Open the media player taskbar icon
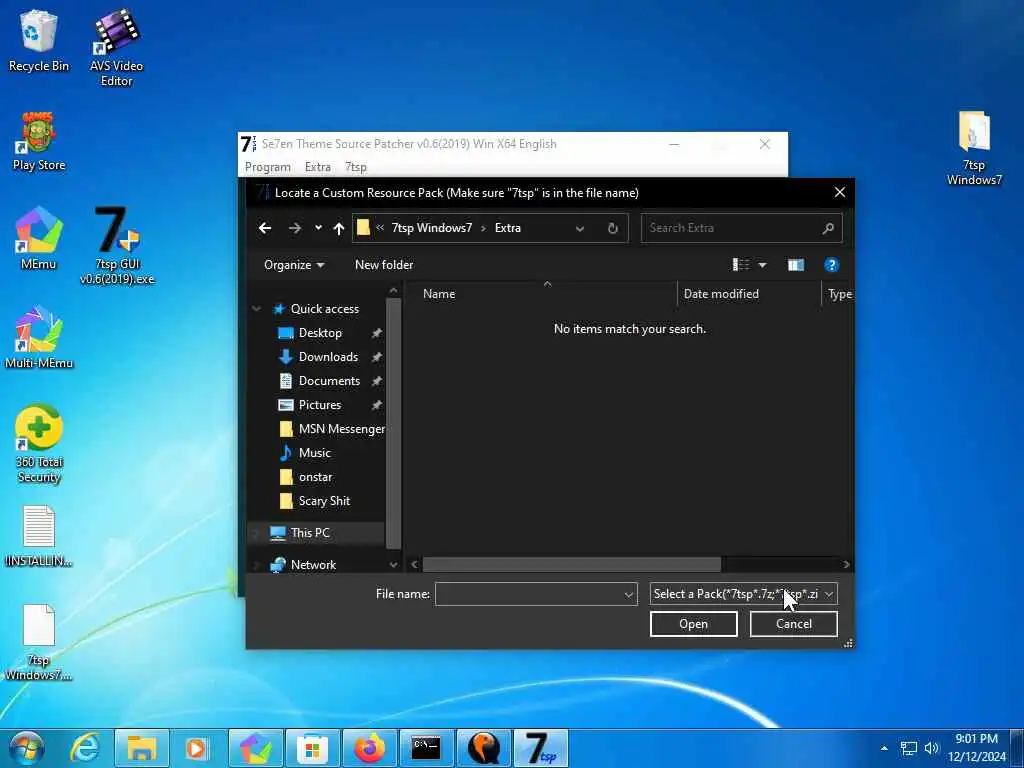This screenshot has width=1024, height=768. click(x=197, y=748)
